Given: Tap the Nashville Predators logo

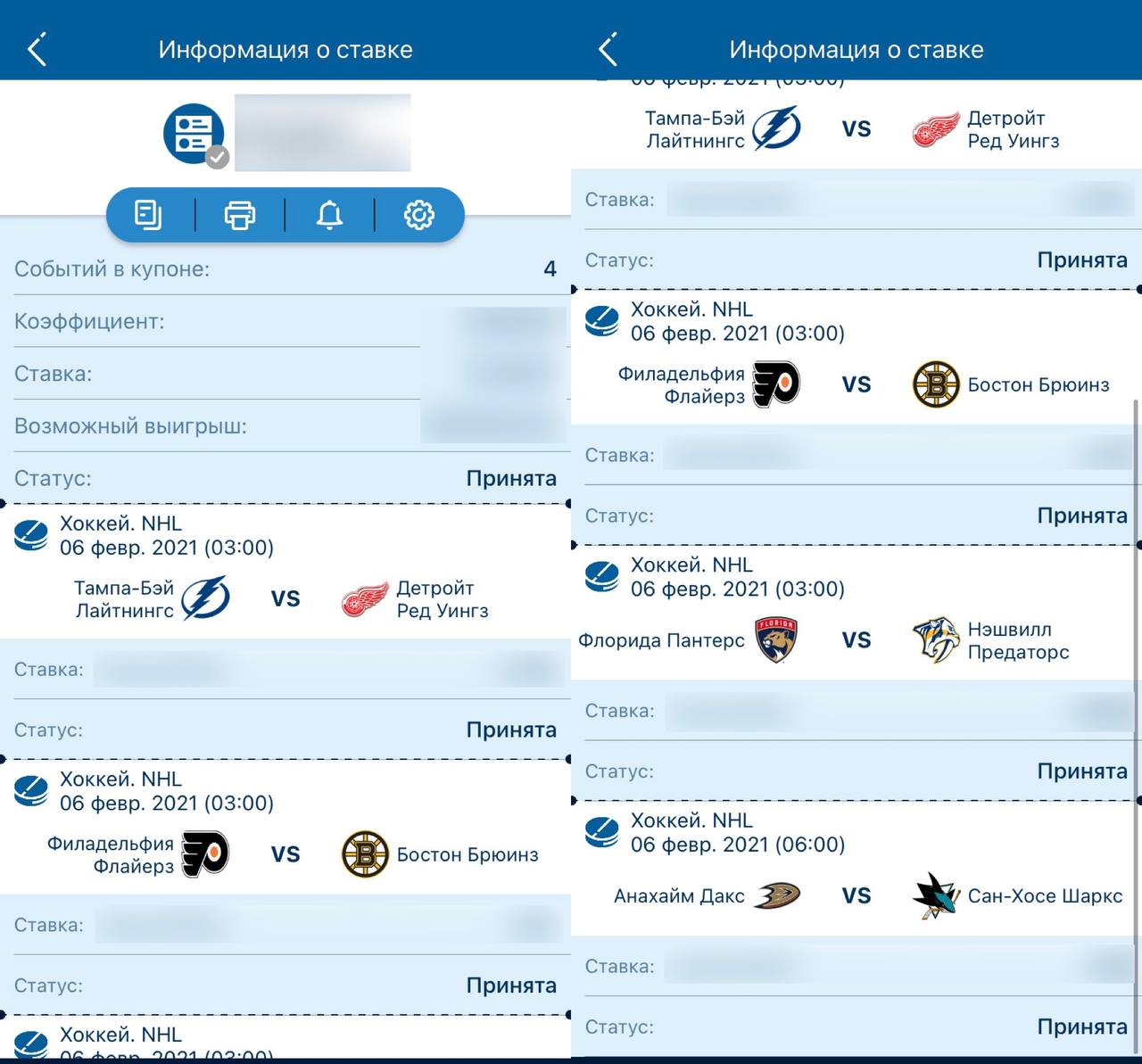Looking at the screenshot, I should [935, 639].
